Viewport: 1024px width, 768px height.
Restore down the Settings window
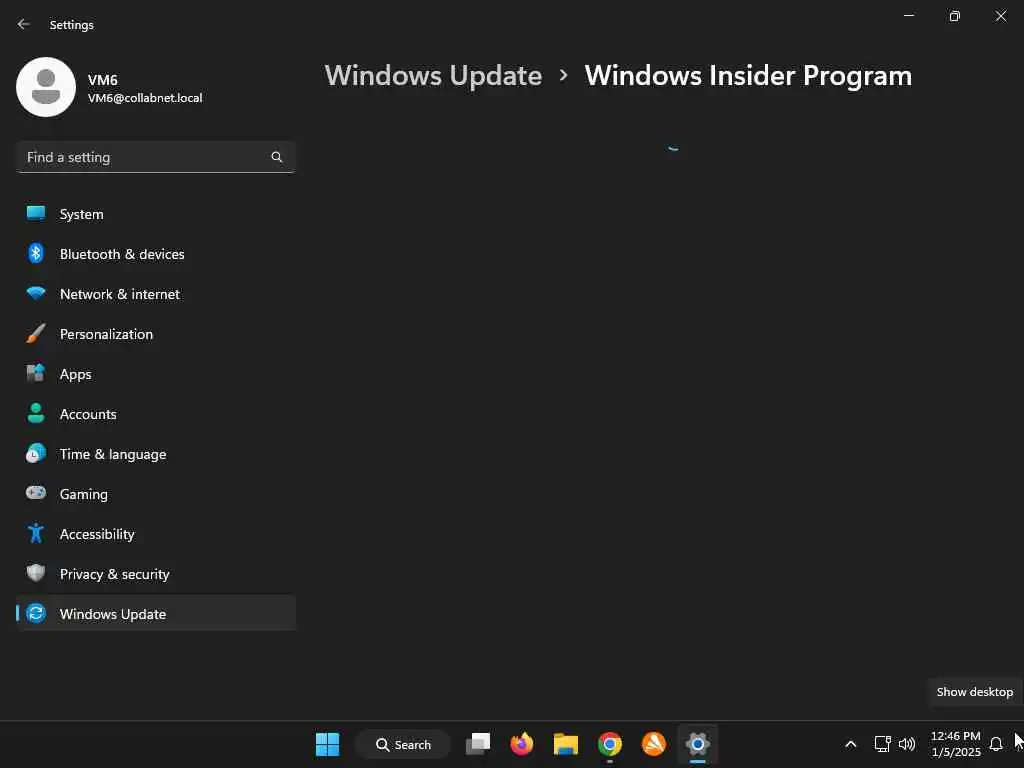click(x=955, y=16)
